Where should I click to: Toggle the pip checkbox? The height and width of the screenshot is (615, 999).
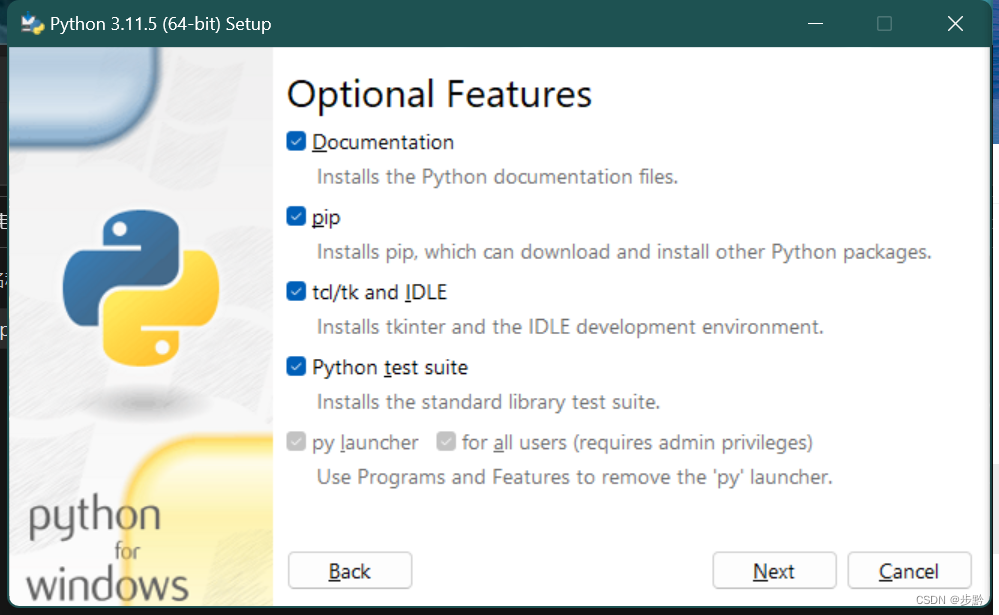click(x=296, y=217)
